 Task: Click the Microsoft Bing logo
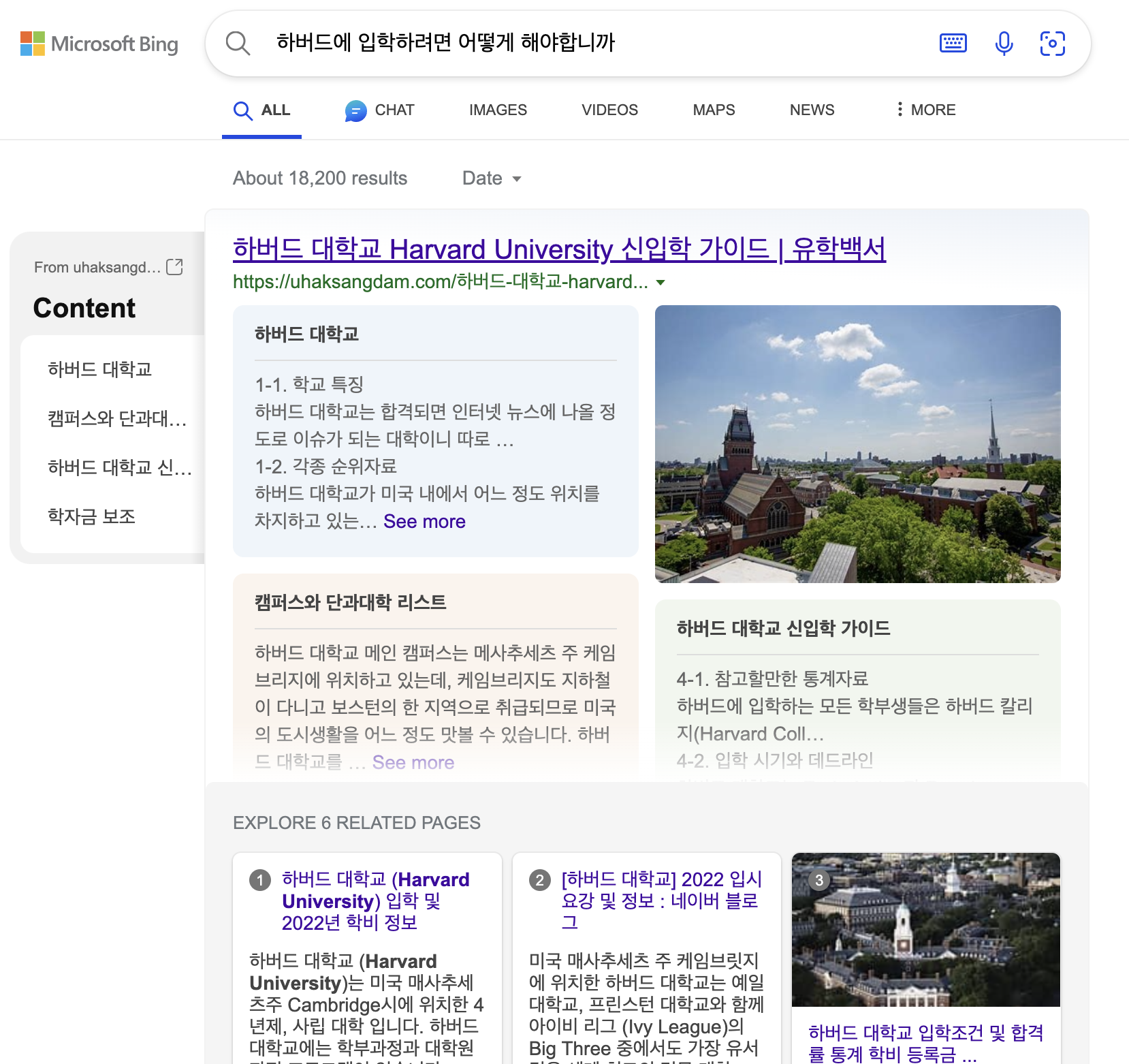pyautogui.click(x=99, y=44)
